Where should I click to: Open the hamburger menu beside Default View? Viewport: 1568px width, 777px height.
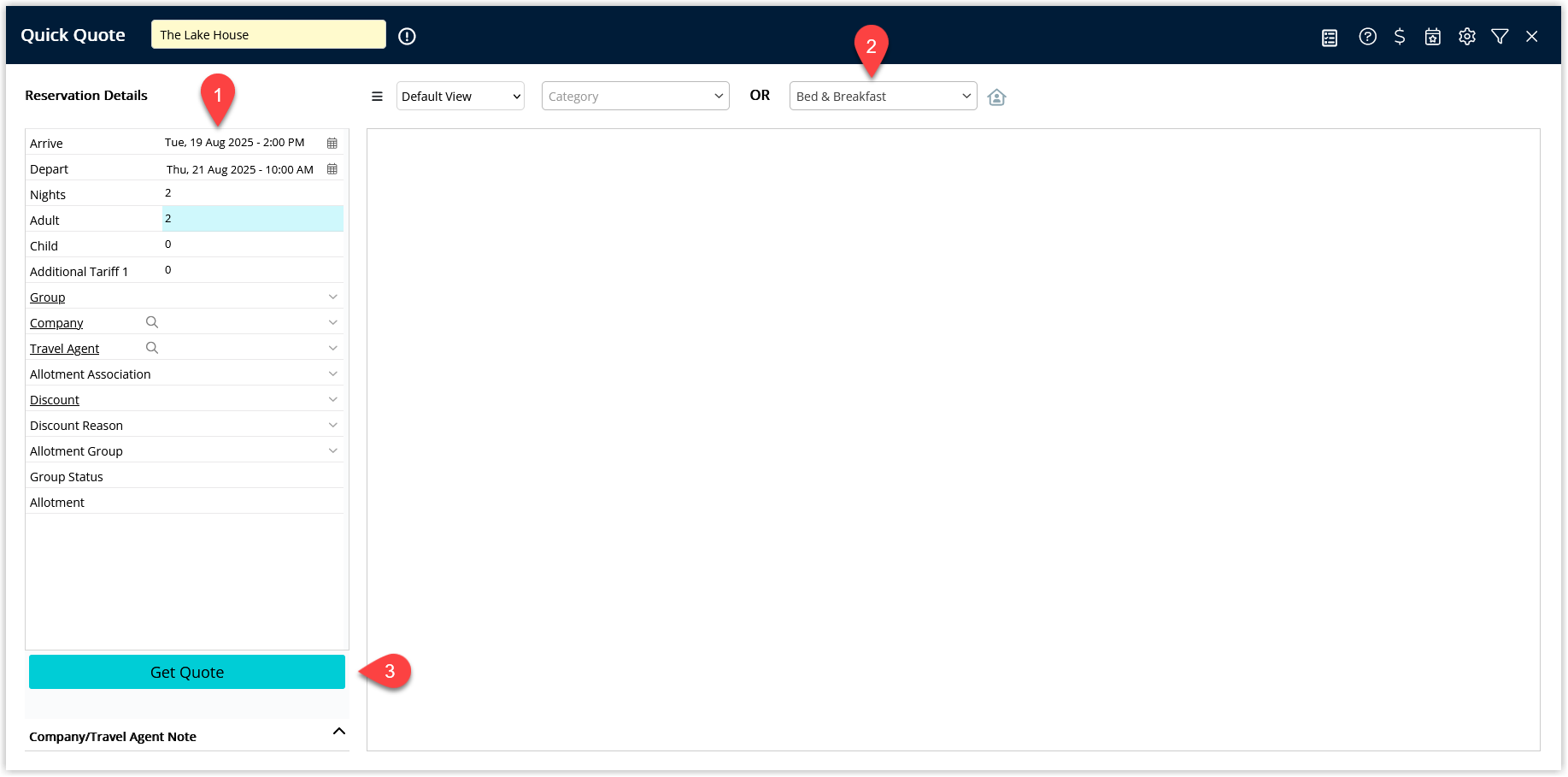click(x=377, y=97)
